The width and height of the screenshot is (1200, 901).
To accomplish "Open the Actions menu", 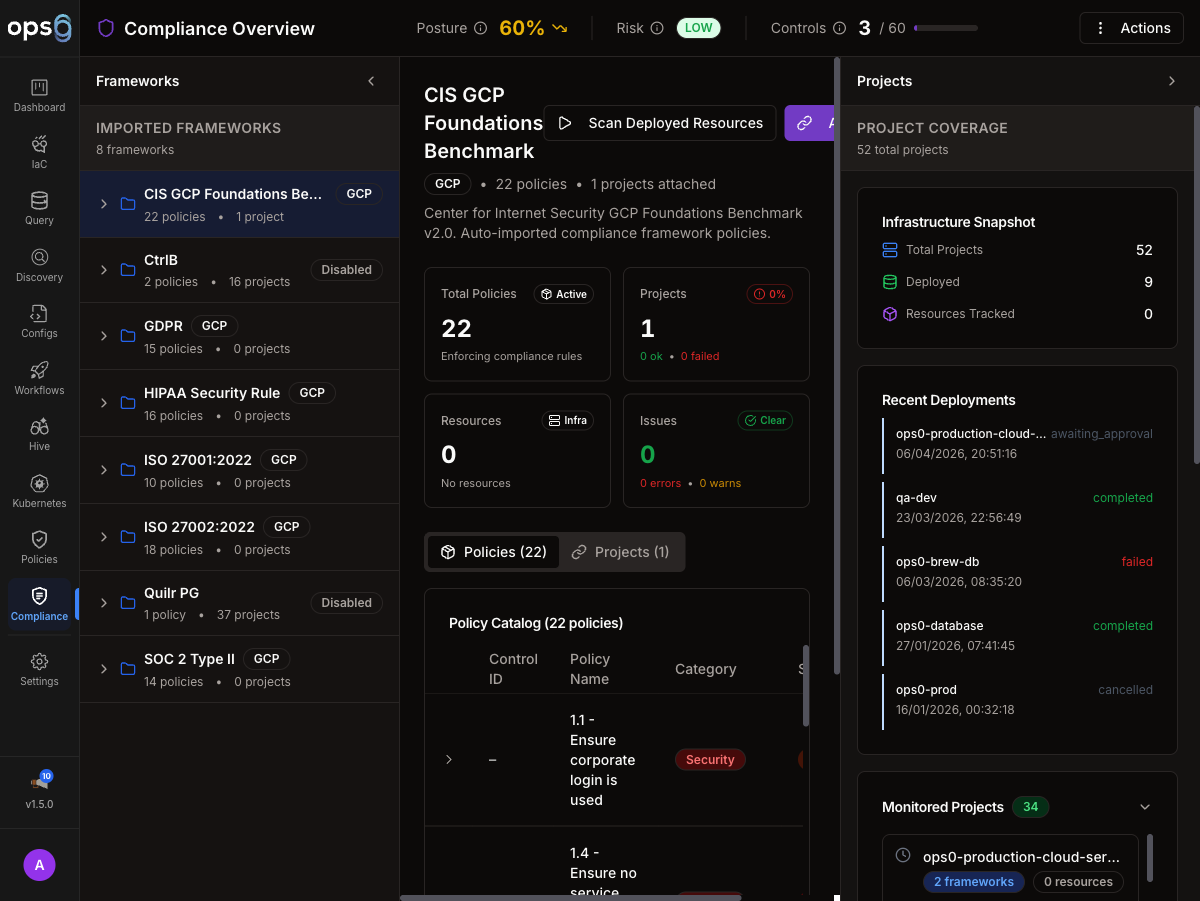I will [1133, 28].
